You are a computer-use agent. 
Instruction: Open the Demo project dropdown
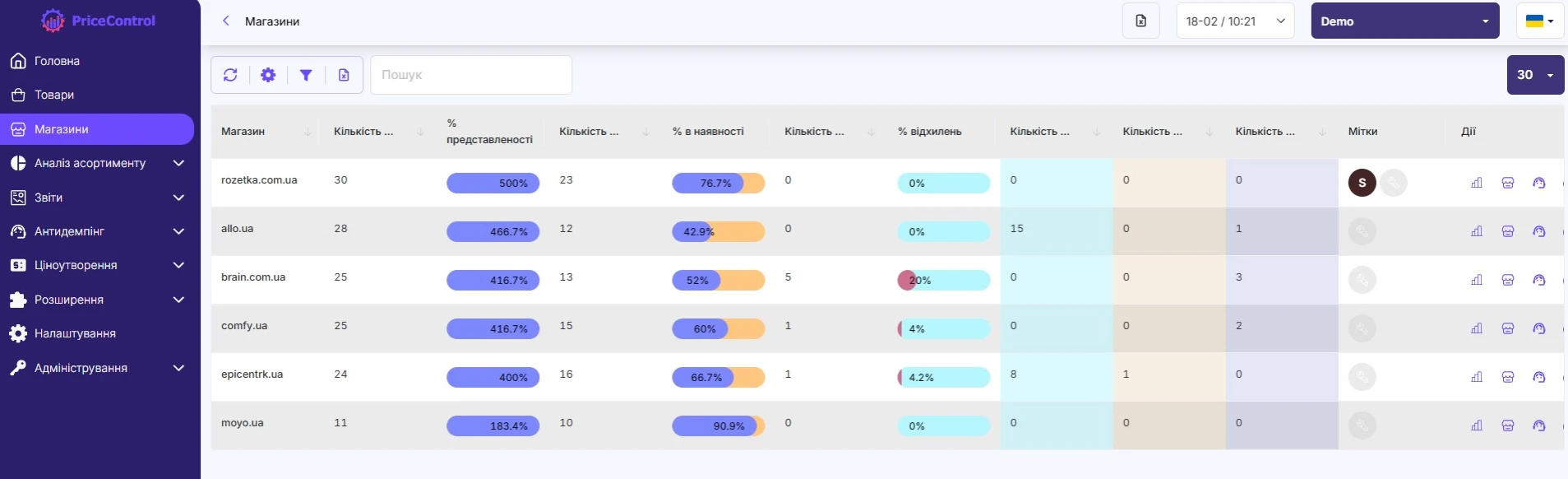pyautogui.click(x=1405, y=21)
